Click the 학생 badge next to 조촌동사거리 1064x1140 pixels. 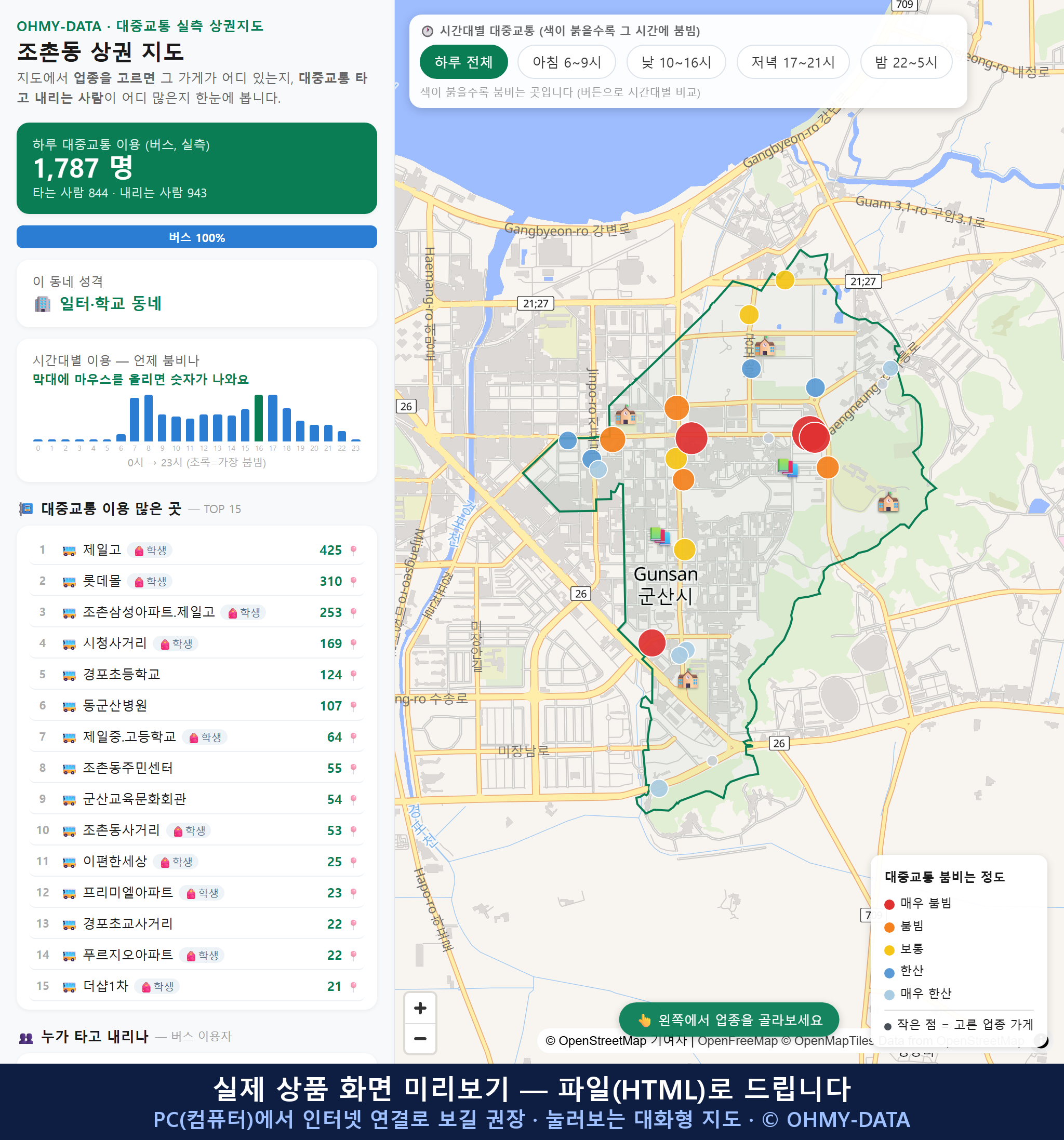click(x=189, y=830)
